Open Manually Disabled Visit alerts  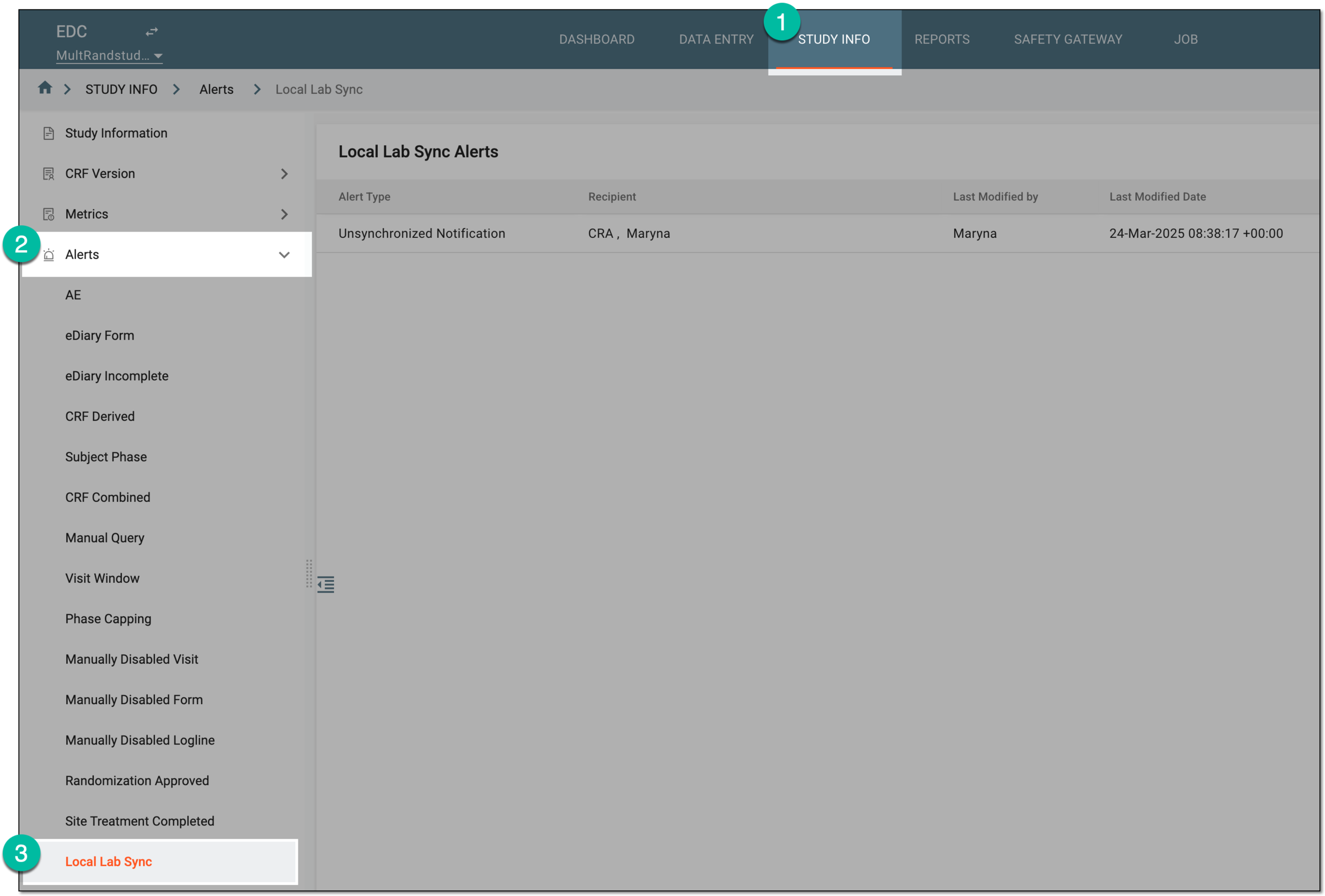click(131, 660)
